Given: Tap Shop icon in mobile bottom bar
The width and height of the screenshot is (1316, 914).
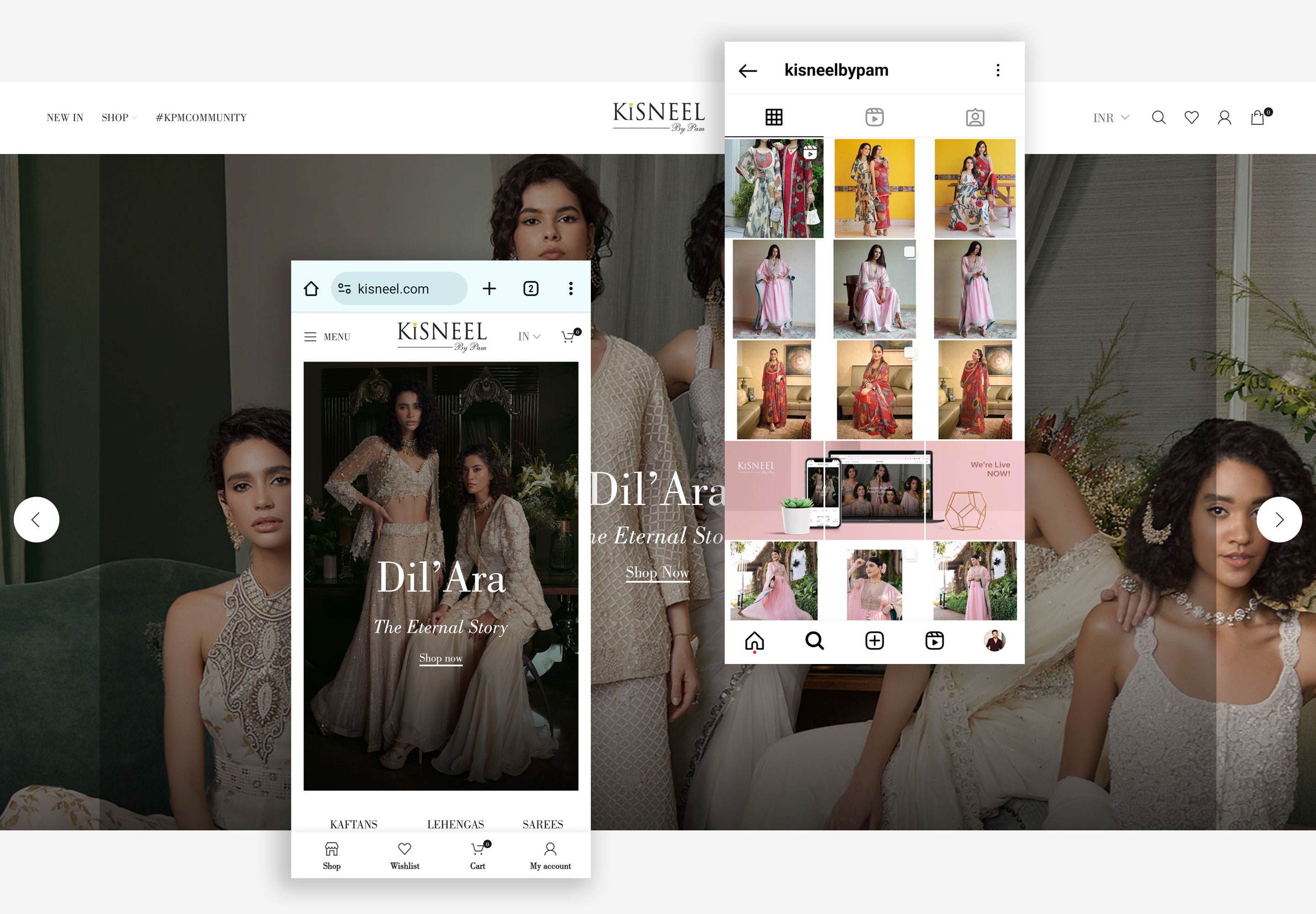Looking at the screenshot, I should coord(332,856).
